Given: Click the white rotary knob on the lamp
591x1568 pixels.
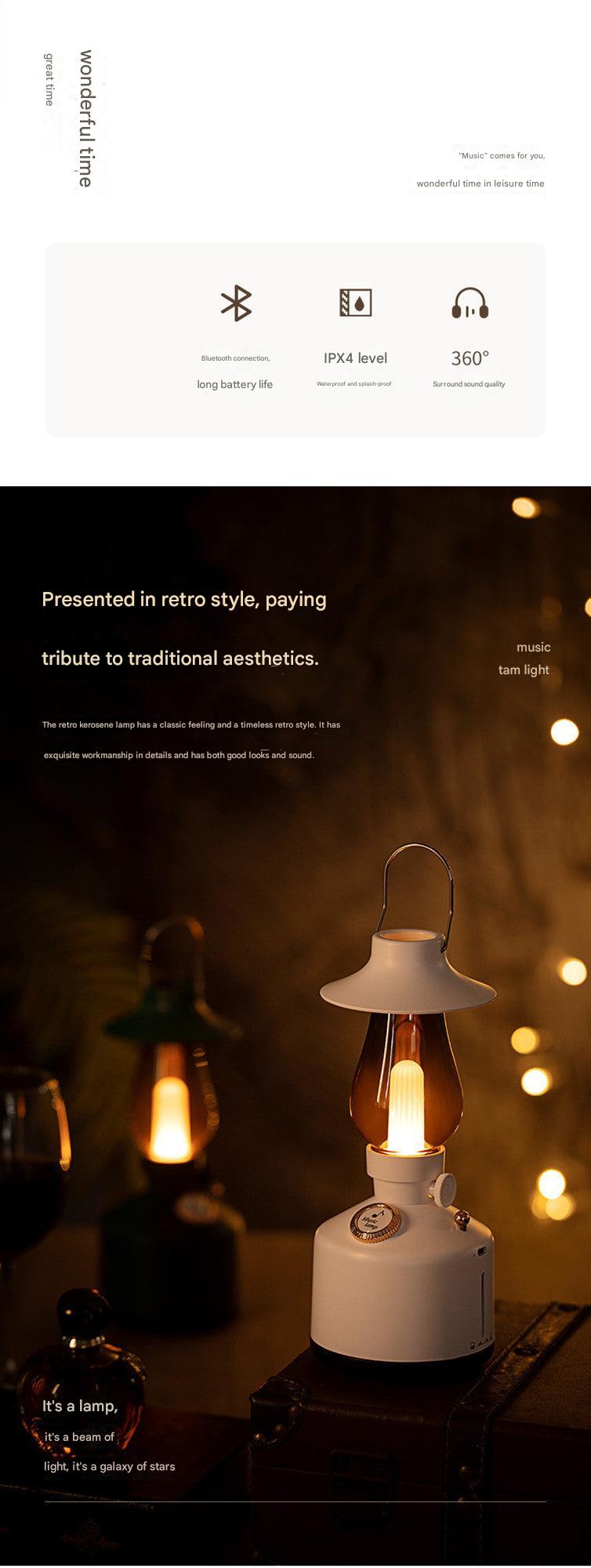Looking at the screenshot, I should [x=445, y=1188].
